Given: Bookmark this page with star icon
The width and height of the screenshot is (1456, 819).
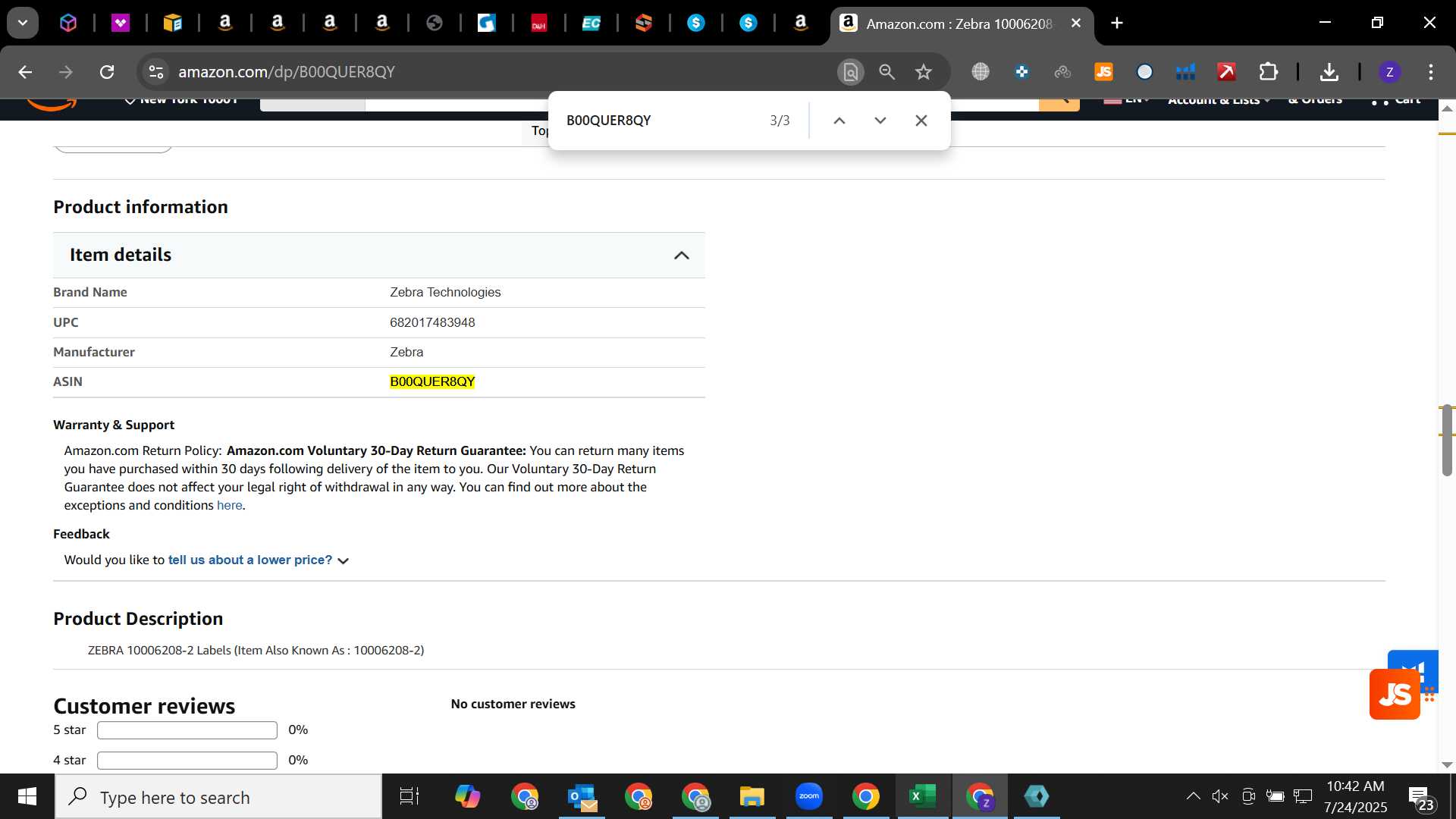Looking at the screenshot, I should point(923,72).
